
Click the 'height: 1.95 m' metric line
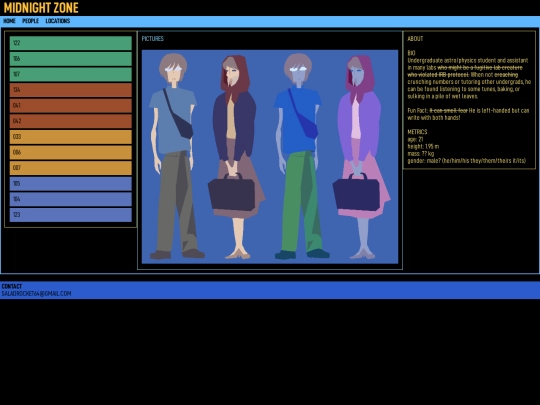(423, 146)
